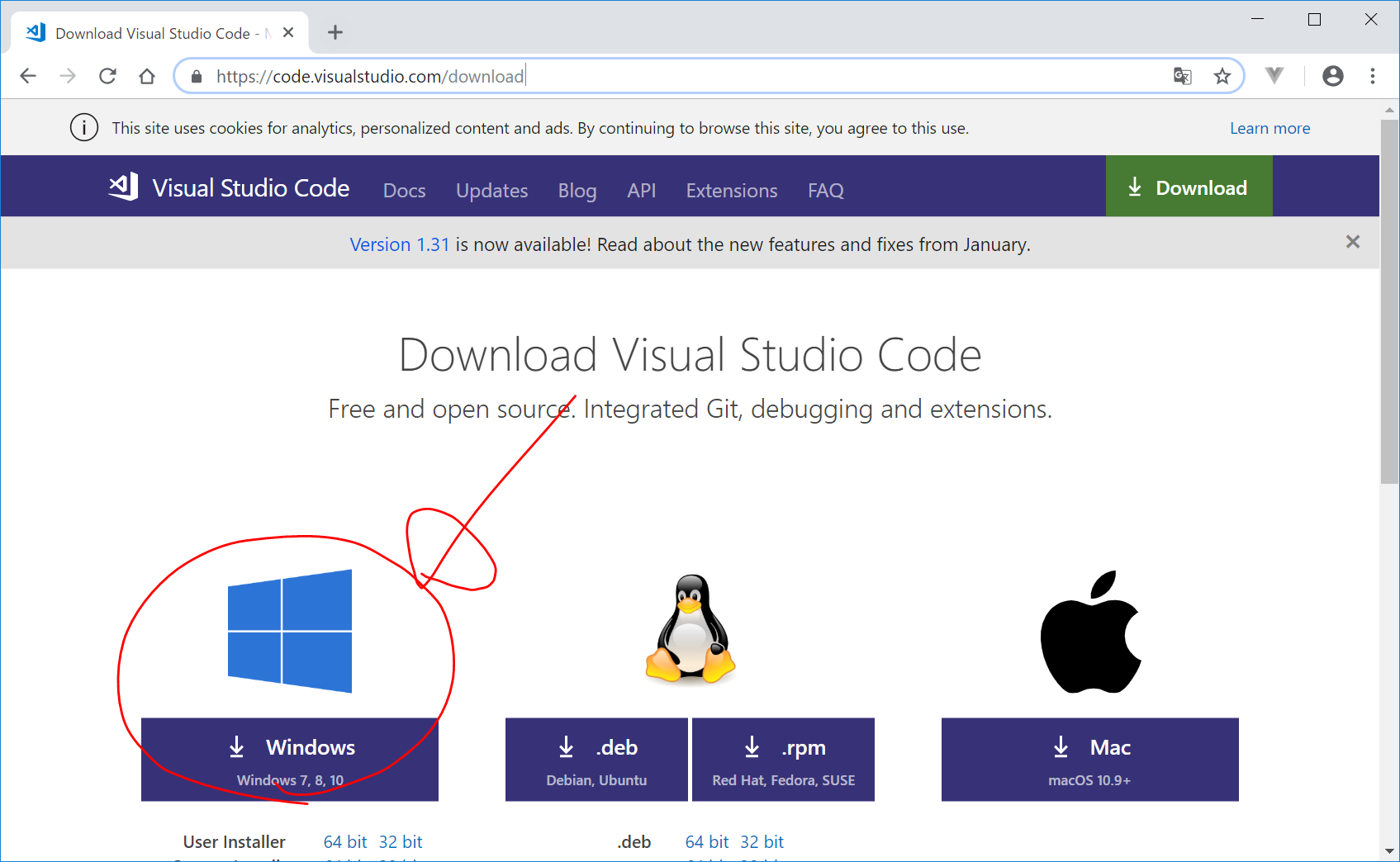
Task: Open the user profile avatar icon
Action: [1332, 76]
